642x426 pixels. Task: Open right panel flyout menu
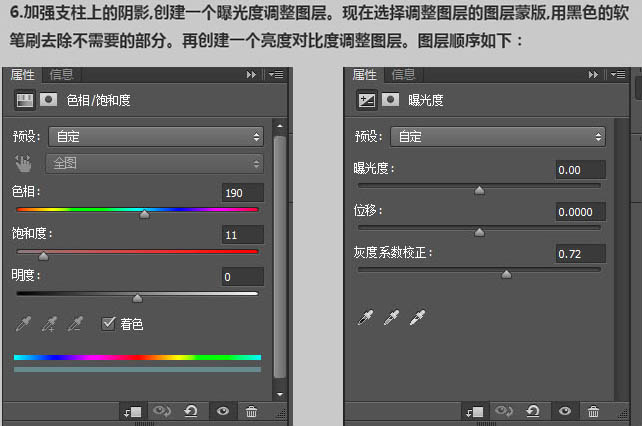pyautogui.click(x=618, y=75)
